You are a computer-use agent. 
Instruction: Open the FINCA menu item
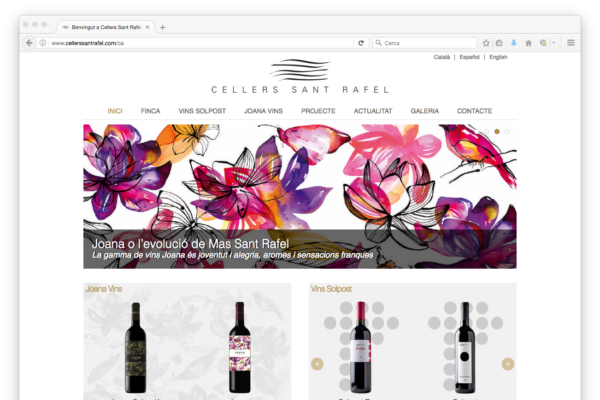pyautogui.click(x=150, y=111)
